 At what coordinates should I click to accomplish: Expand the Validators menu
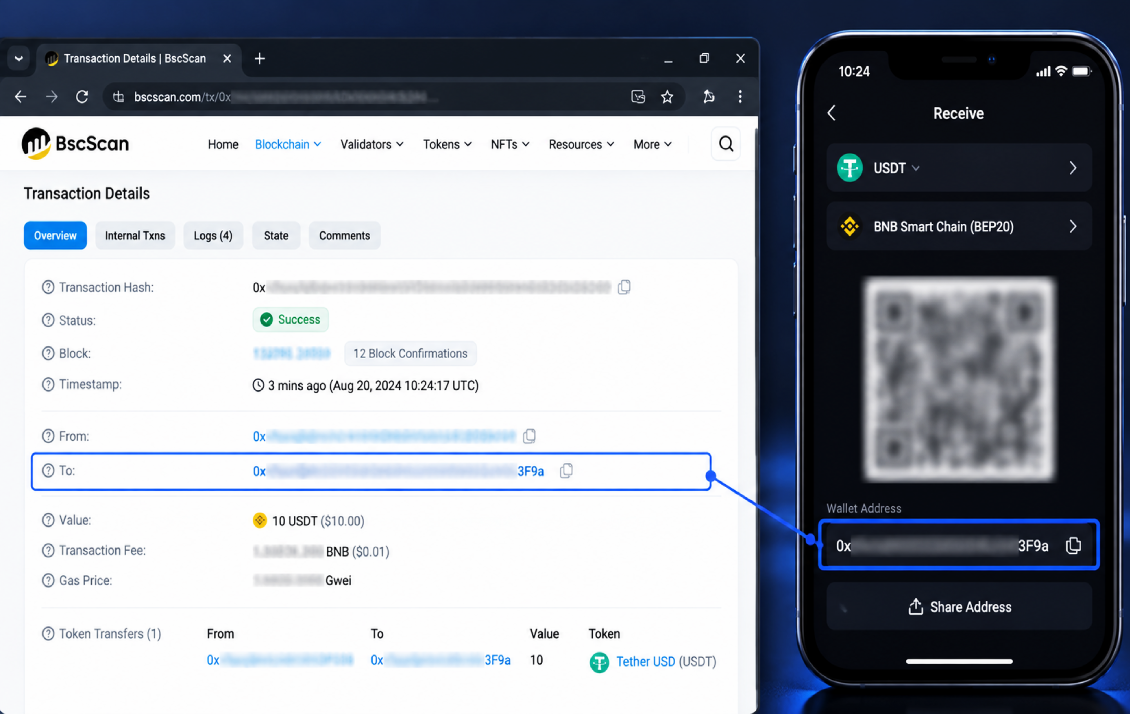click(x=372, y=144)
